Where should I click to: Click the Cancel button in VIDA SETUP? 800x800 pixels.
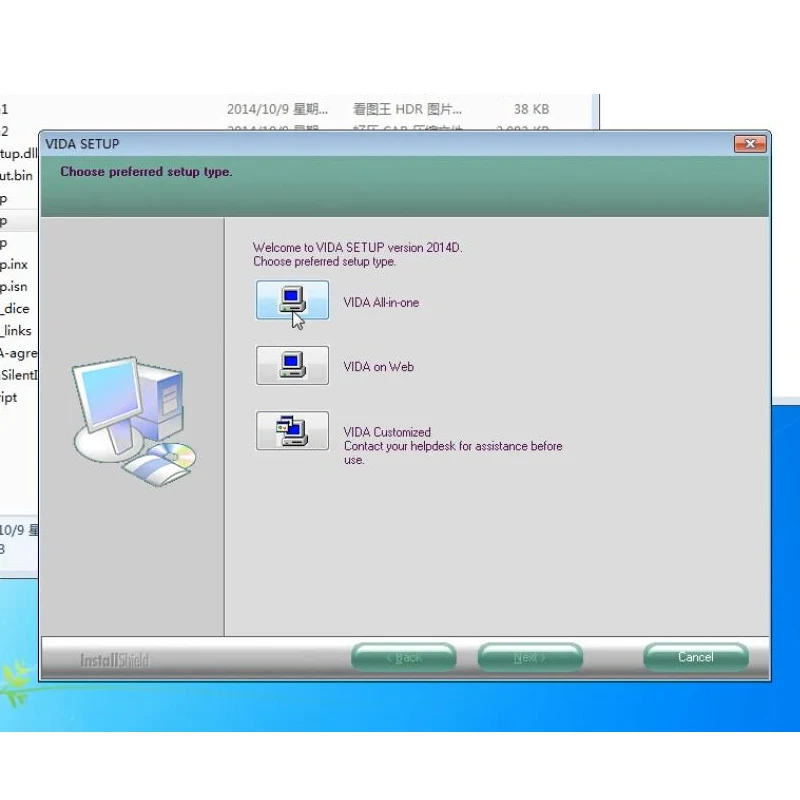(x=696, y=657)
